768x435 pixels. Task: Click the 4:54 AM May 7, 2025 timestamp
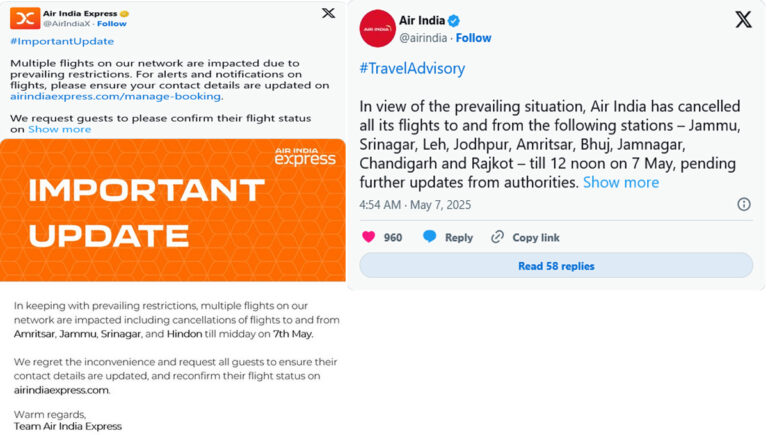pos(415,205)
